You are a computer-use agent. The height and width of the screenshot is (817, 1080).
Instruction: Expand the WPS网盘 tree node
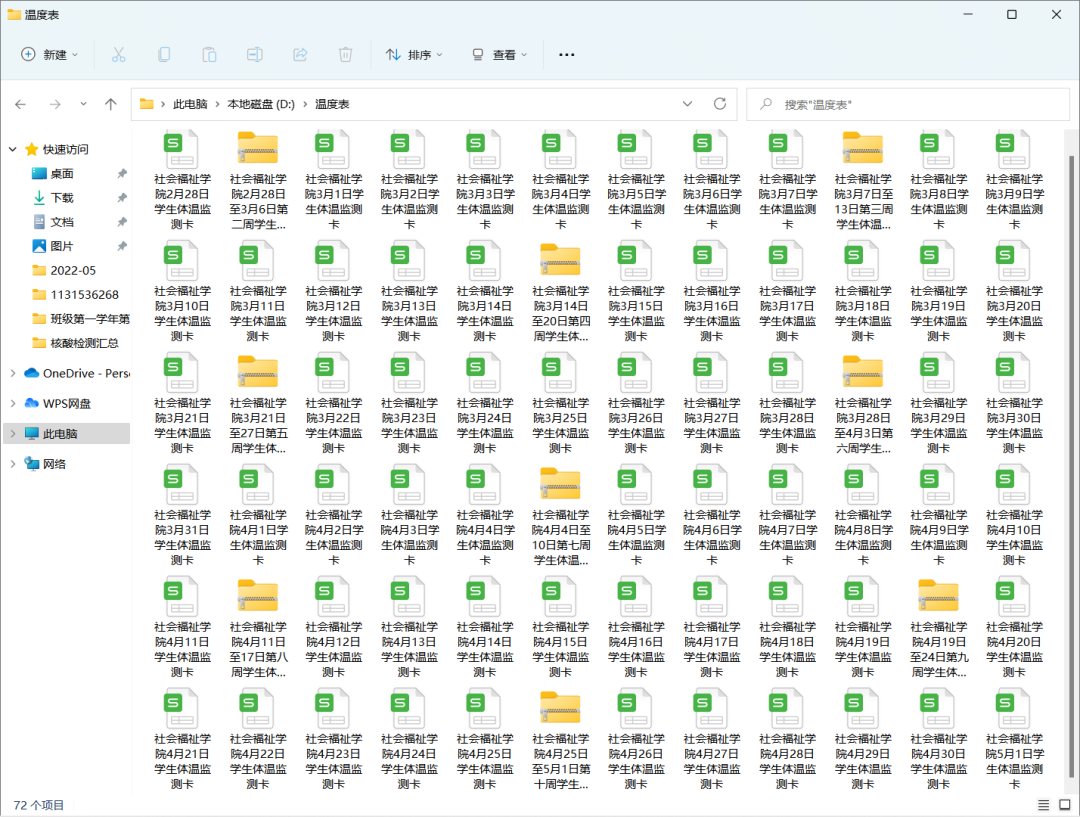coord(12,403)
